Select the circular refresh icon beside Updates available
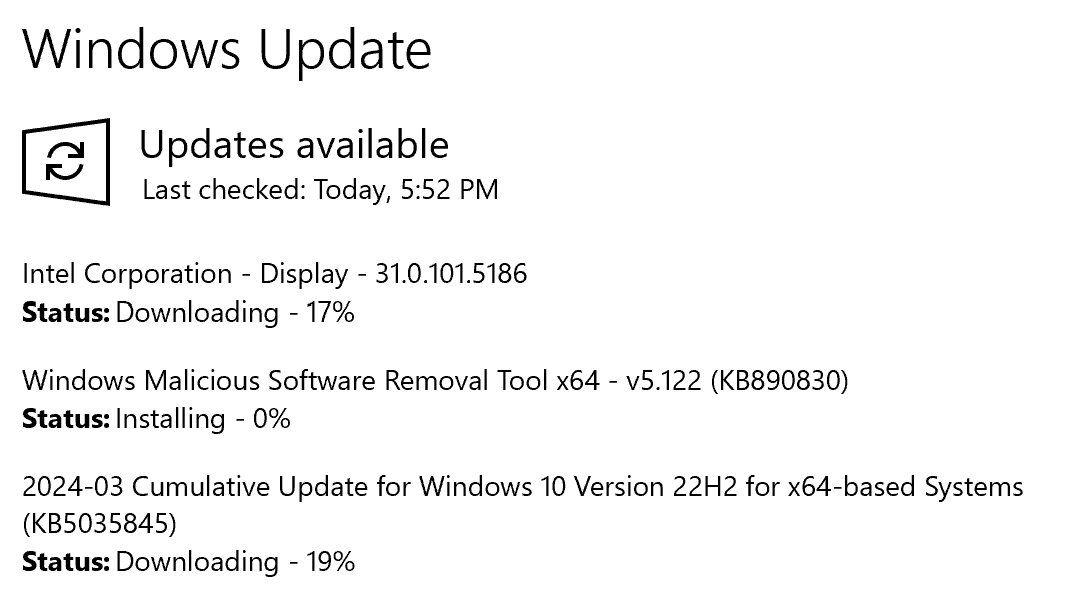Screen dimensions: 1088x610 pos(66,160)
